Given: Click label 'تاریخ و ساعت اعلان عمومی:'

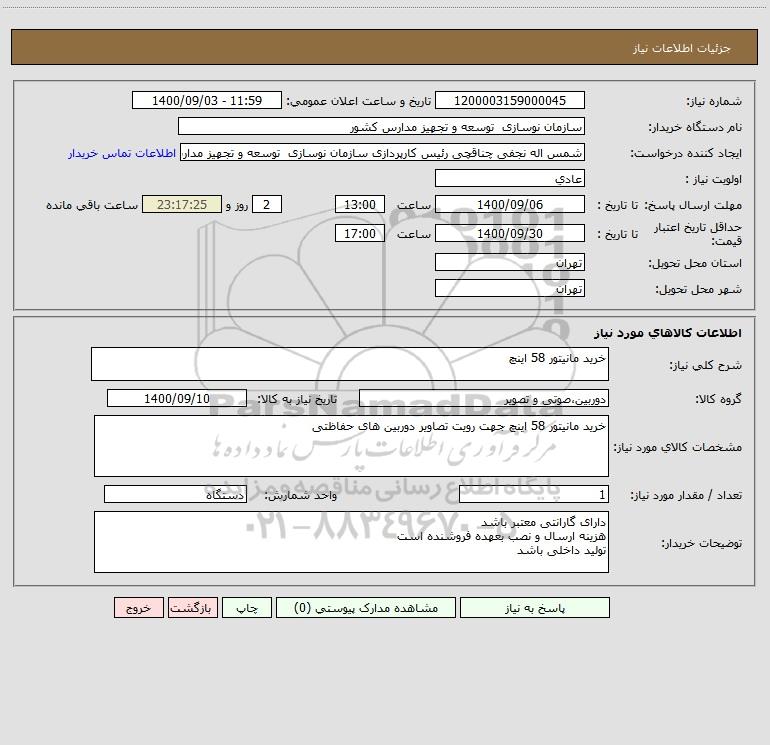Looking at the screenshot, I should [358, 102].
